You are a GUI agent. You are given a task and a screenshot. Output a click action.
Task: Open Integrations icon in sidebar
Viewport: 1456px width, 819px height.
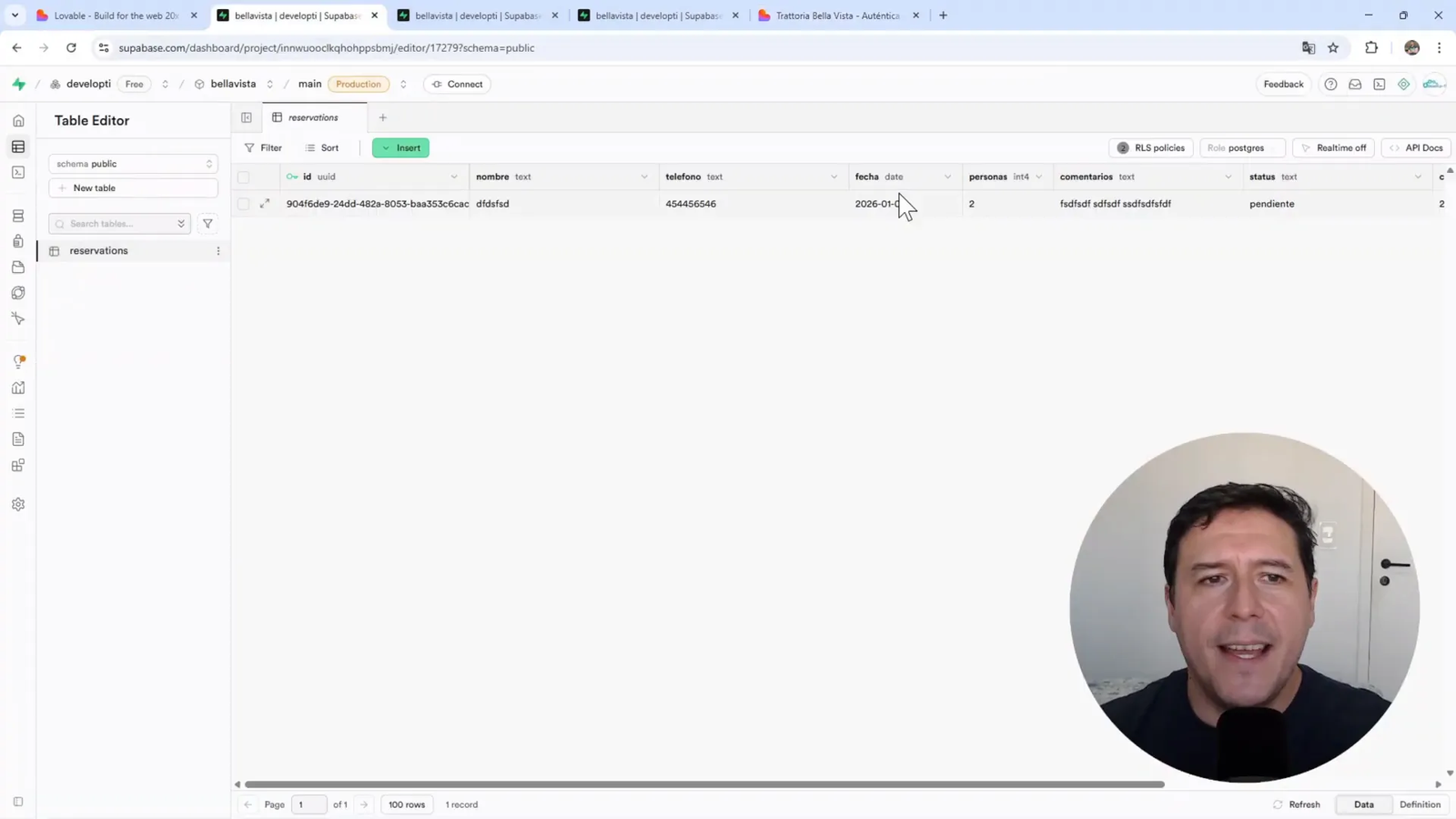(x=18, y=465)
